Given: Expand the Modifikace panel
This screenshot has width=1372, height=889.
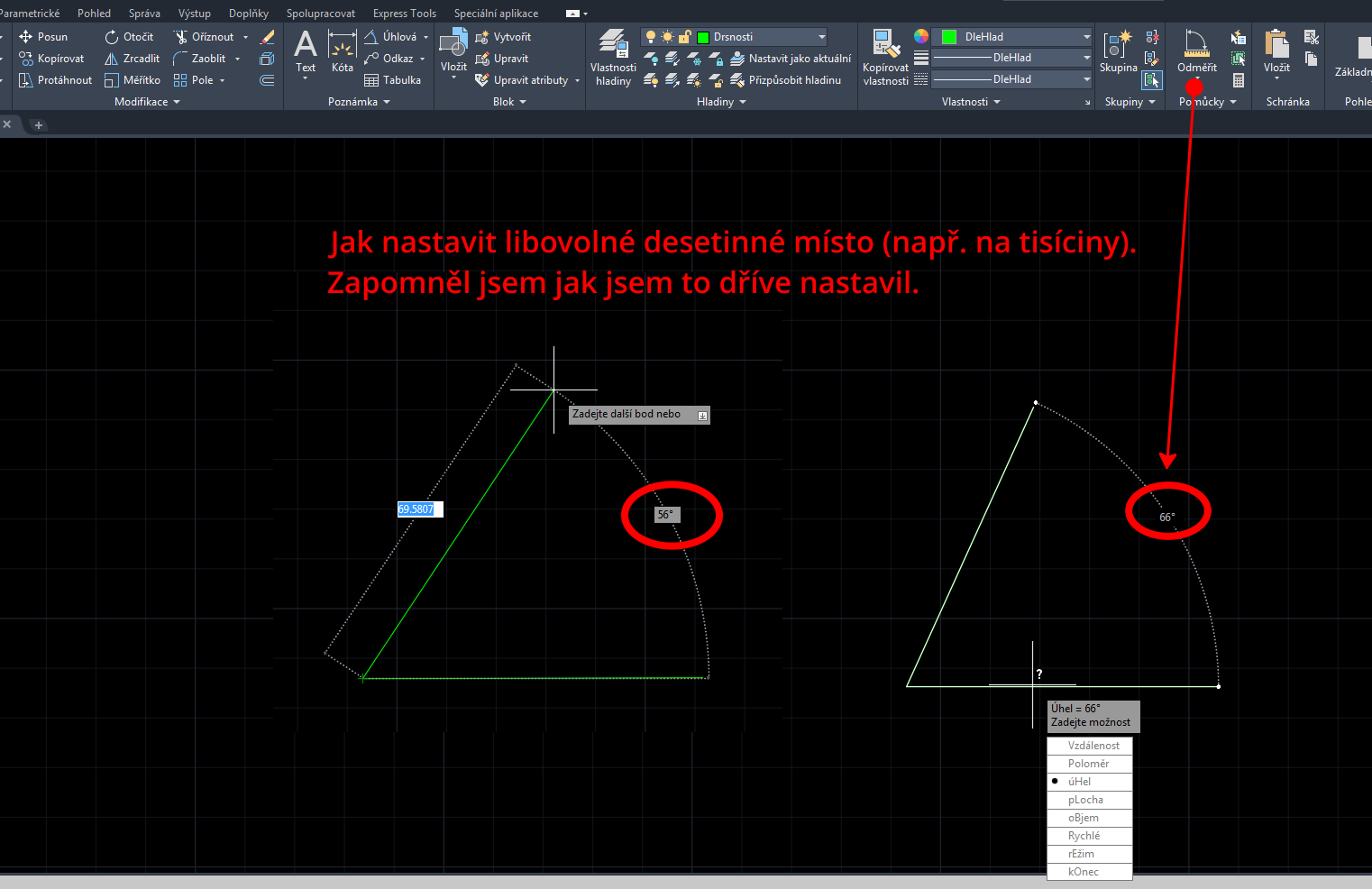Looking at the screenshot, I should (x=147, y=102).
